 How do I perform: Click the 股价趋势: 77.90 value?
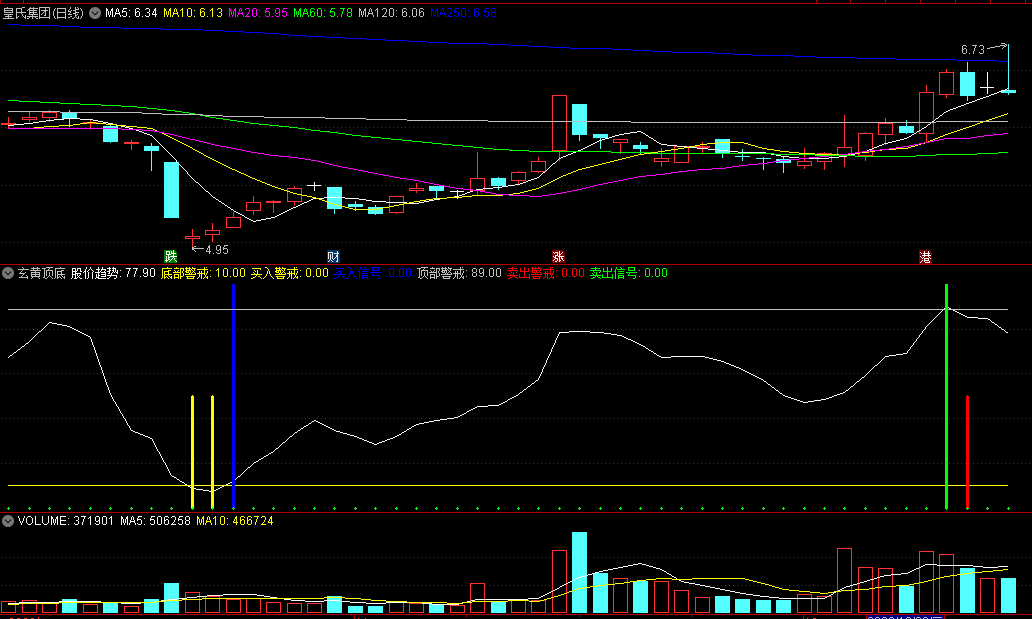tap(113, 273)
